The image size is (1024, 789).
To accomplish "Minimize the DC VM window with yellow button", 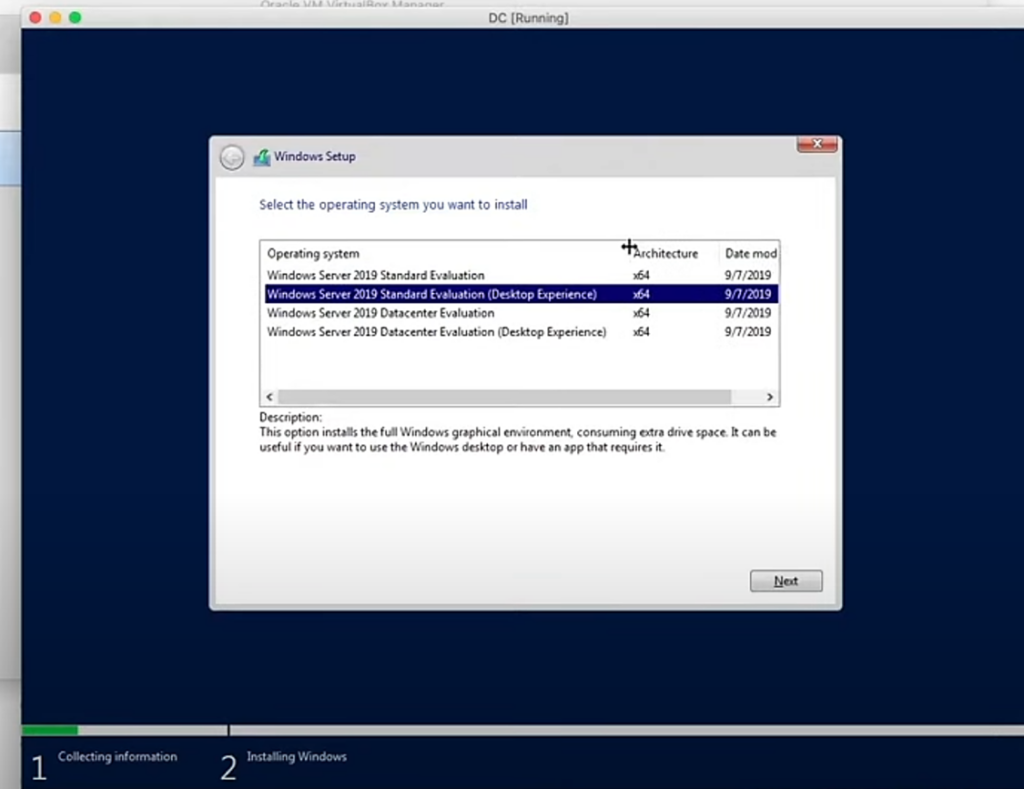I will (x=55, y=18).
